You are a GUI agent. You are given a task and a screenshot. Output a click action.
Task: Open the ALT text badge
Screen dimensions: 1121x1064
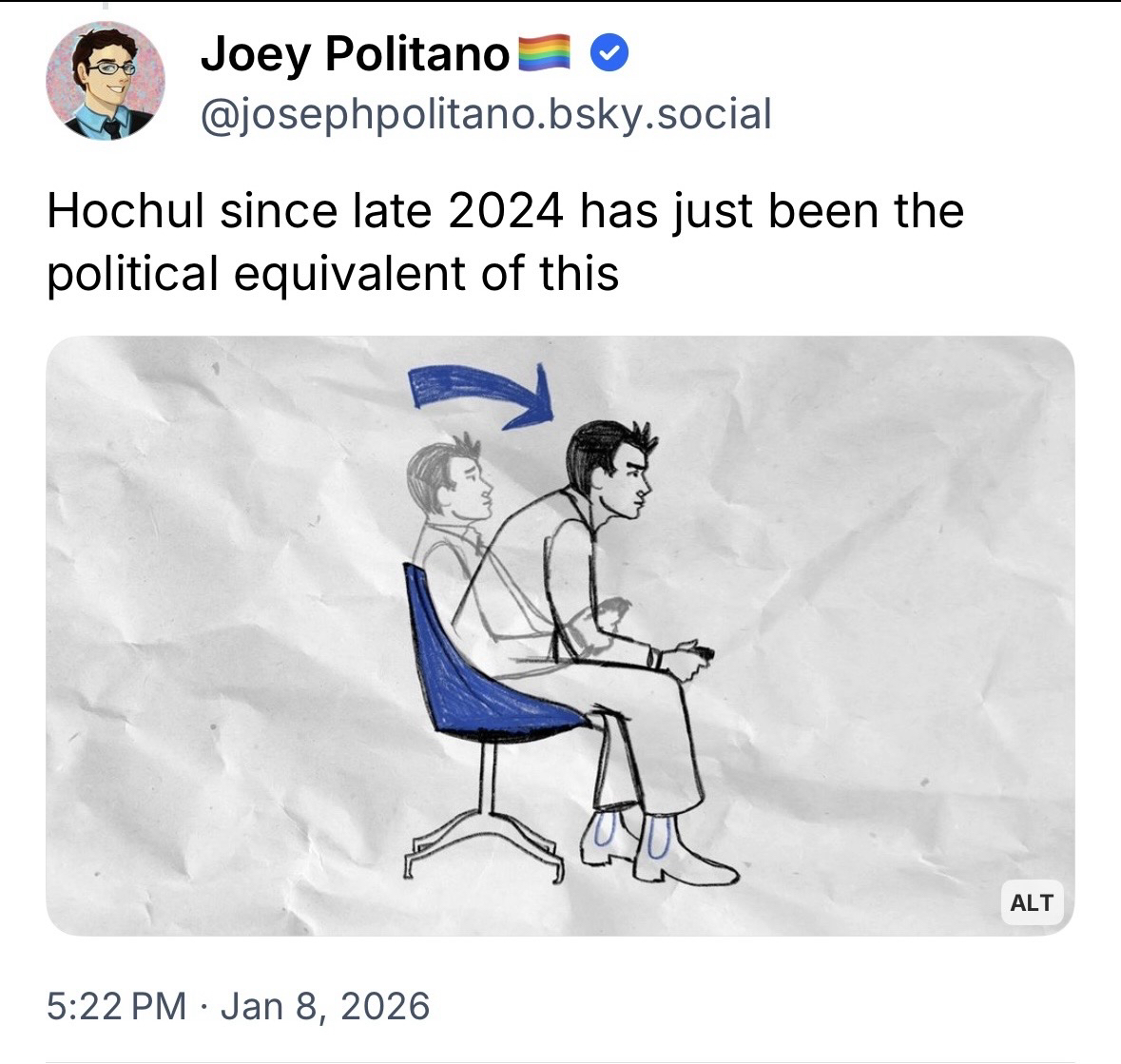pos(1032,902)
